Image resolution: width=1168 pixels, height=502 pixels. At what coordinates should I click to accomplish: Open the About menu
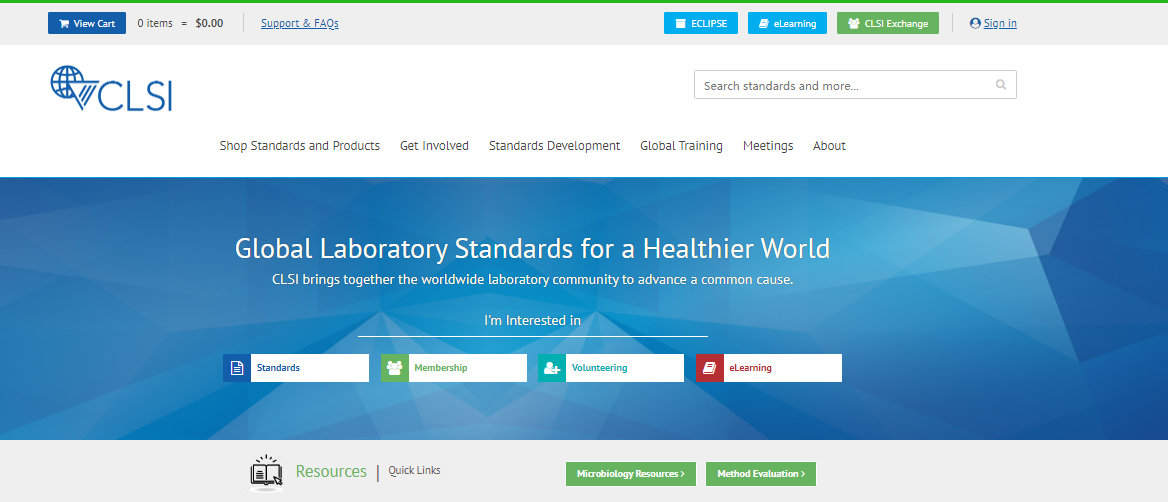pyautogui.click(x=829, y=146)
